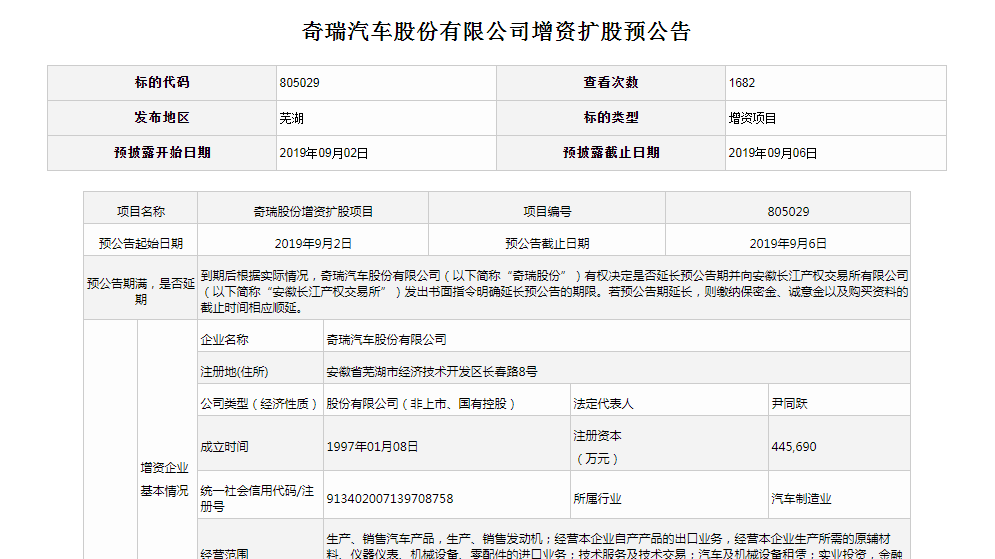The height and width of the screenshot is (559, 995).
Task: Click the region value 芜湖
Action: 291,119
